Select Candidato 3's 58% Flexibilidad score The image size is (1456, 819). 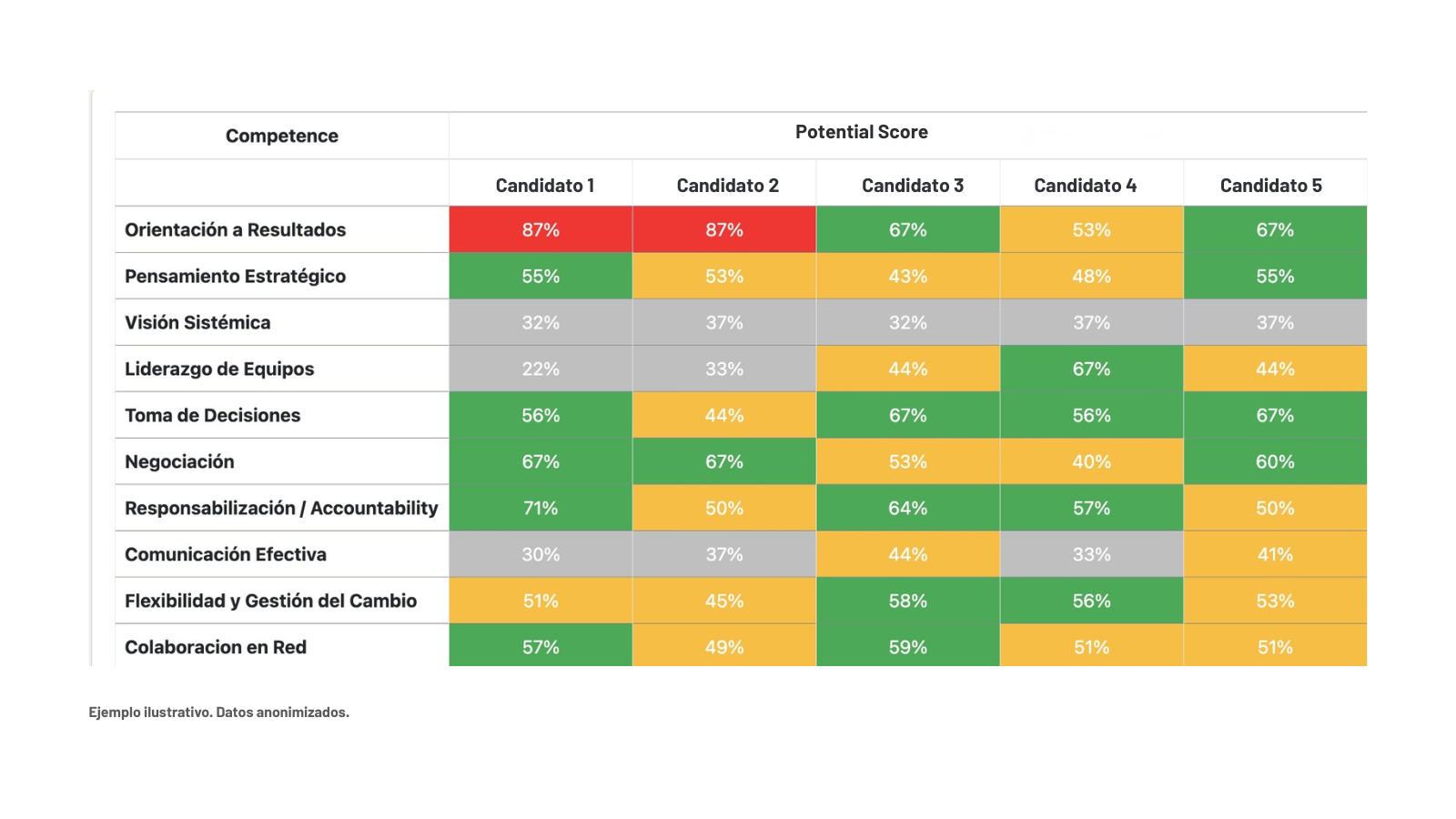907,602
